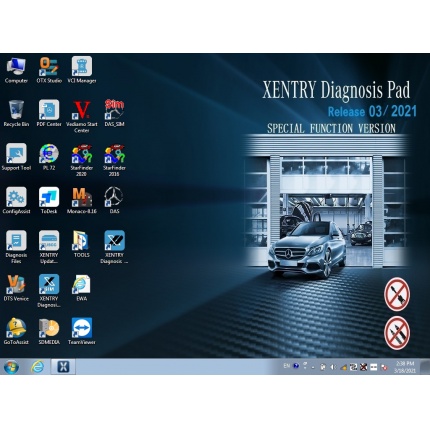This screenshot has width=430, height=430.
Task: Select the DAS Mercedes star icon
Action: 114,200
